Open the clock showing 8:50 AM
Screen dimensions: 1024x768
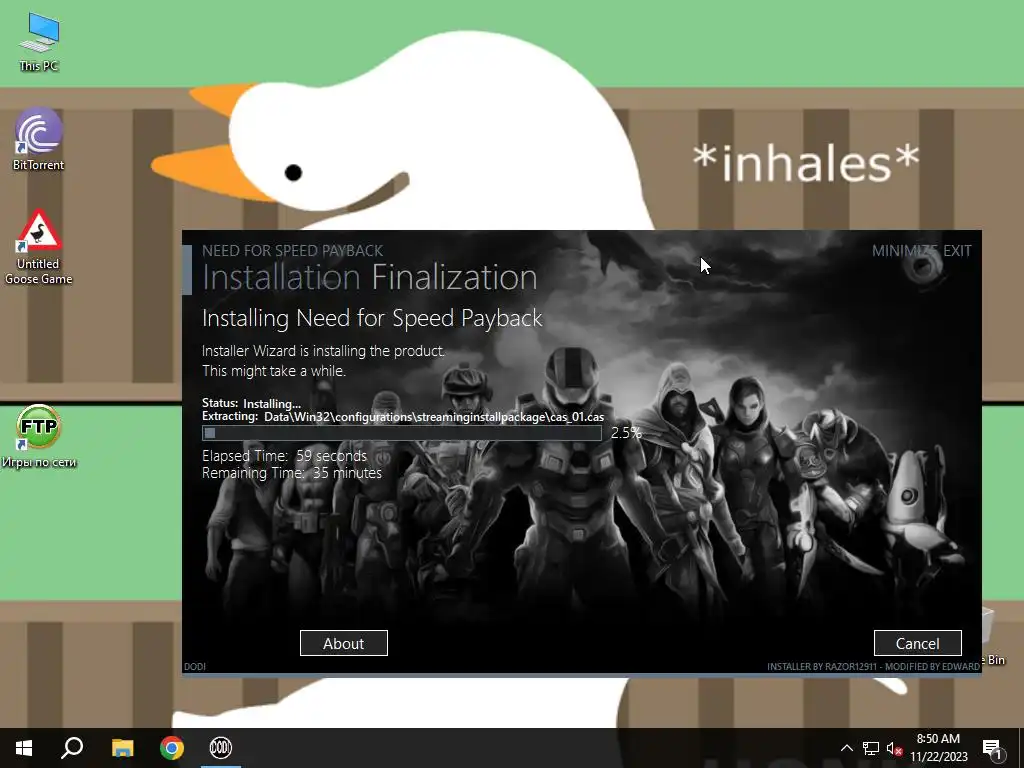tap(938, 748)
